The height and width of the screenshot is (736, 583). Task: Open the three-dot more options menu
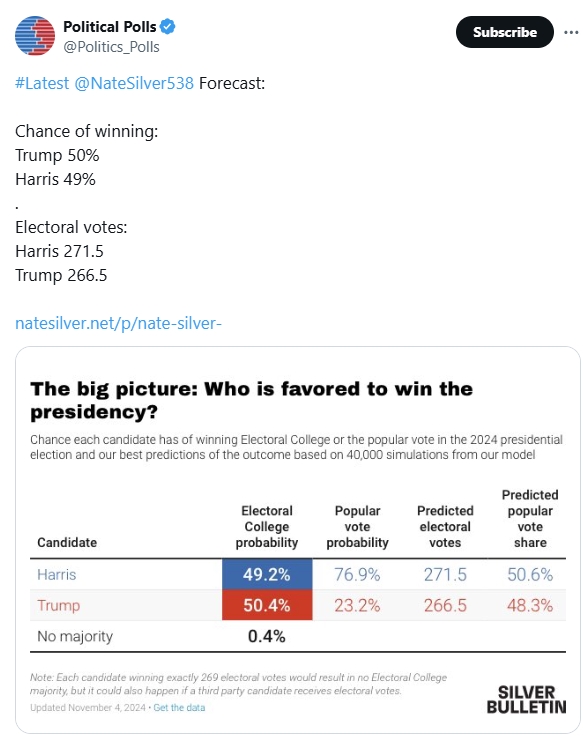(x=571, y=32)
